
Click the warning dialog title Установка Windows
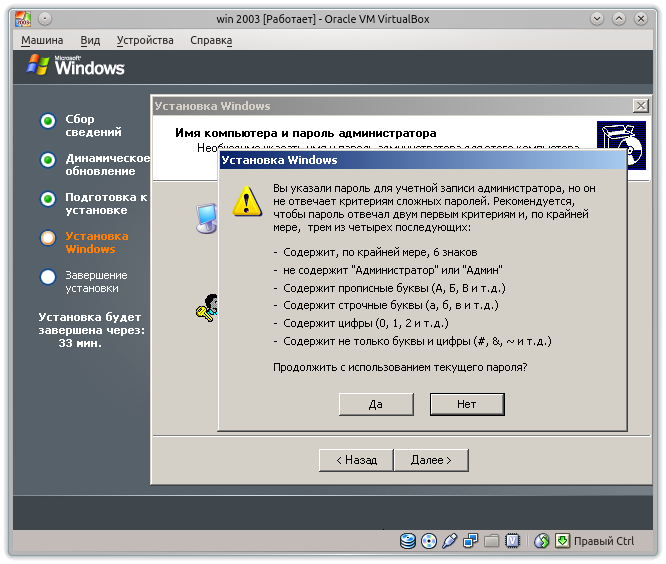[279, 160]
